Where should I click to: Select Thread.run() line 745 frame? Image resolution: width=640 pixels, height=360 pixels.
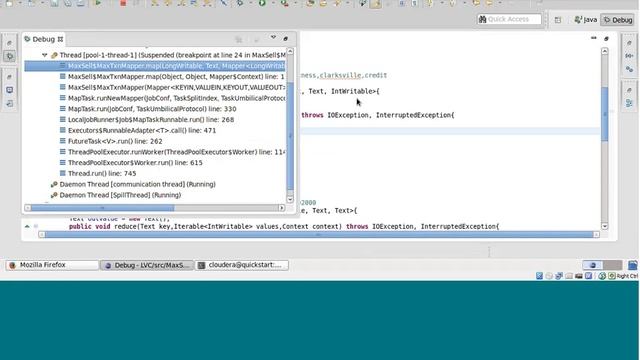98,173
